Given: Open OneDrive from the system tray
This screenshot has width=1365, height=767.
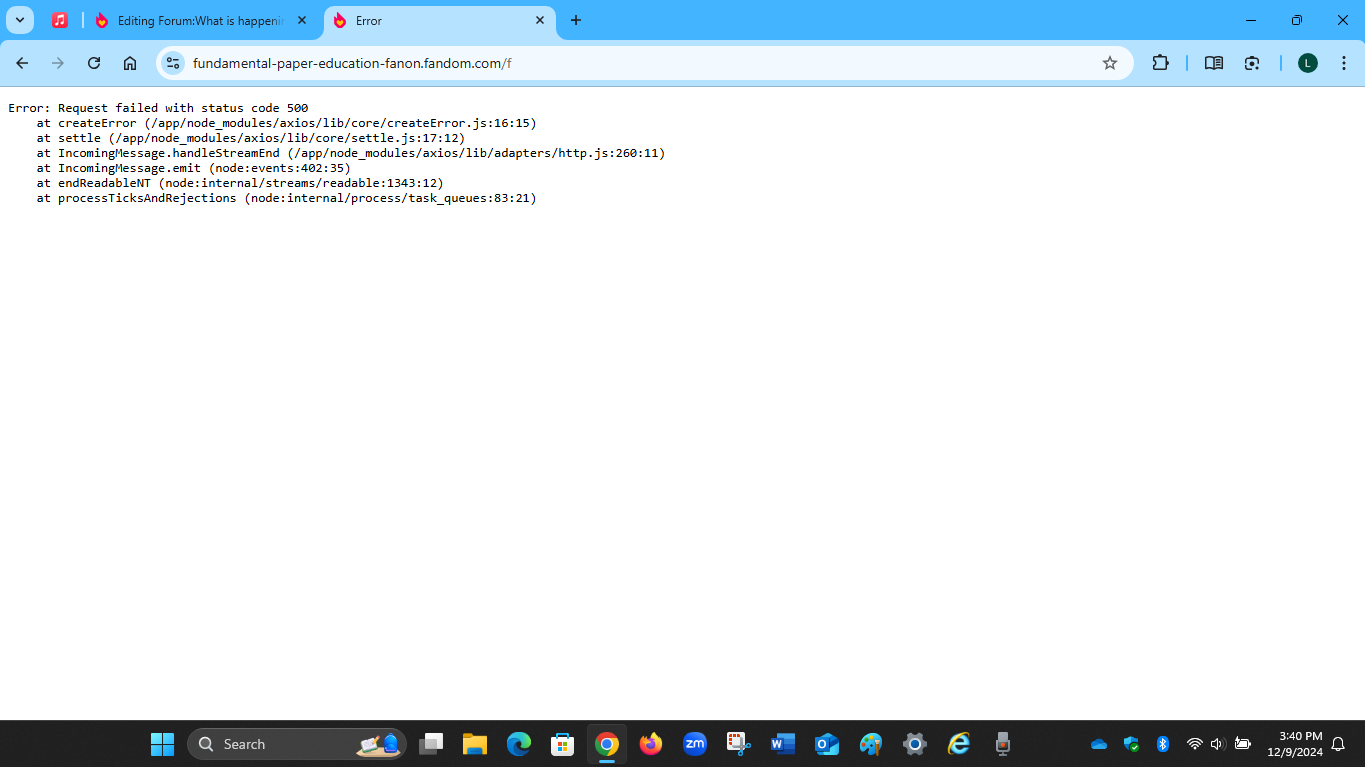Looking at the screenshot, I should coord(1099,744).
